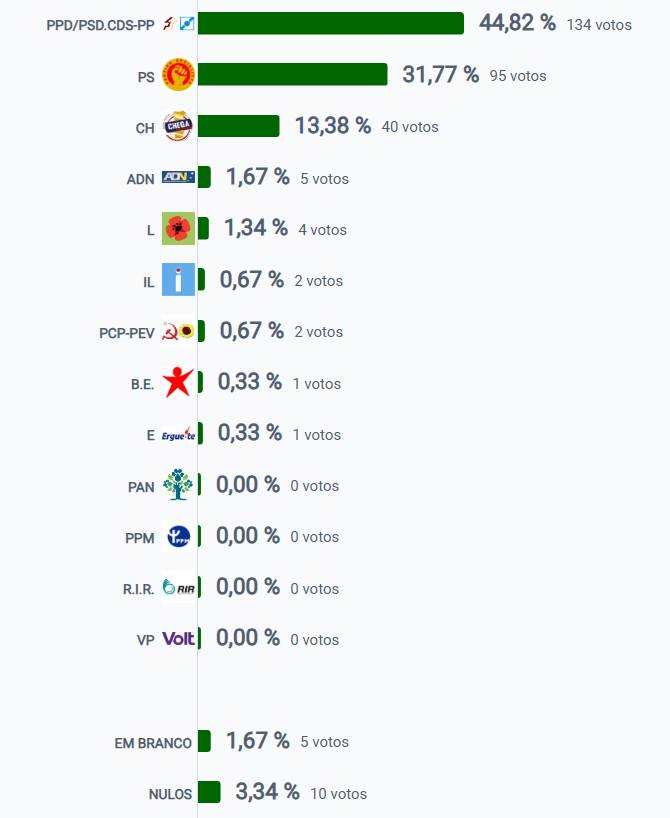Click the PS green result bar
This screenshot has width=670, height=818.
(293, 75)
